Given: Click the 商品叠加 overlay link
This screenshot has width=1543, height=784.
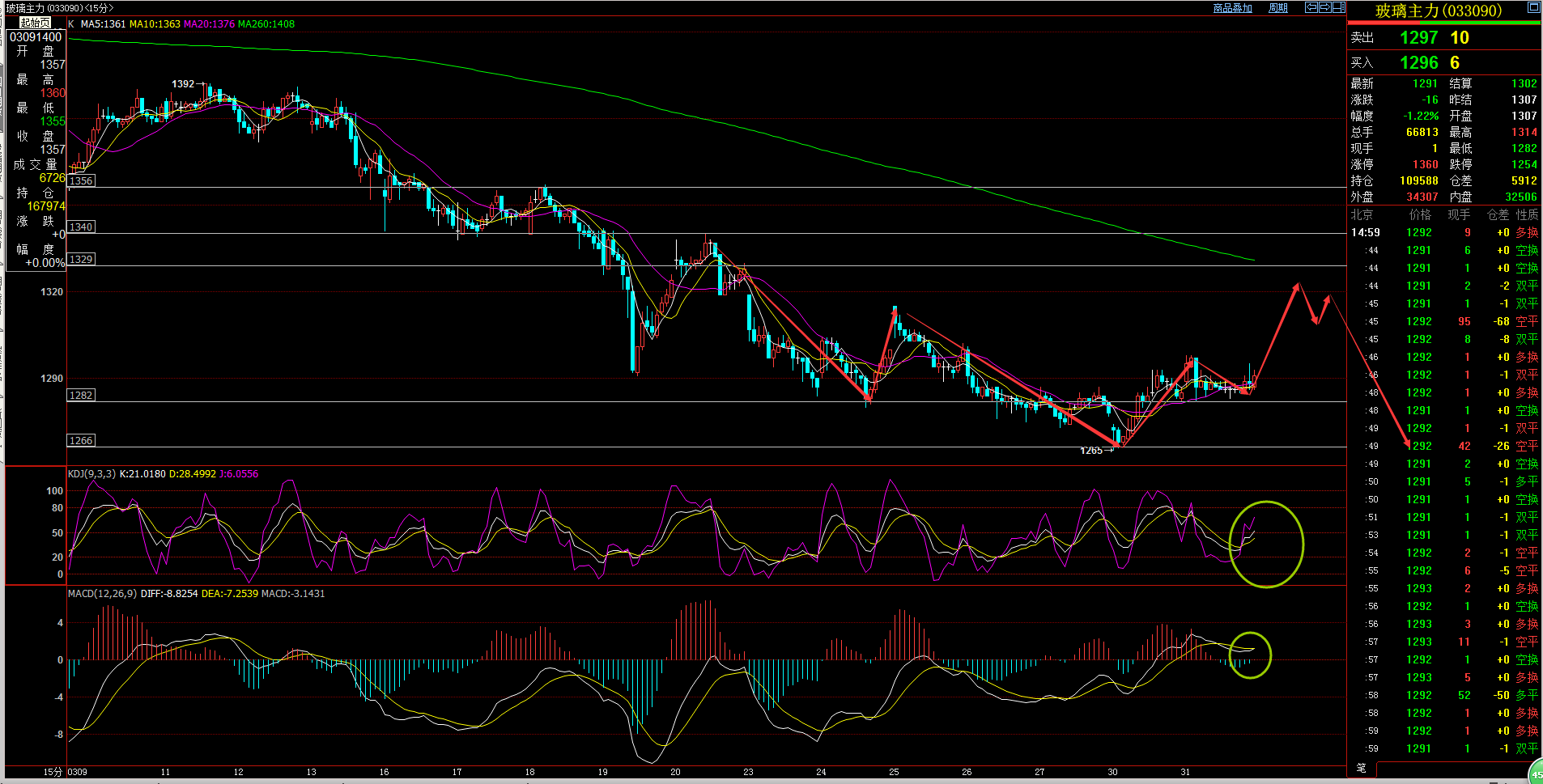Looking at the screenshot, I should 1232,8.
